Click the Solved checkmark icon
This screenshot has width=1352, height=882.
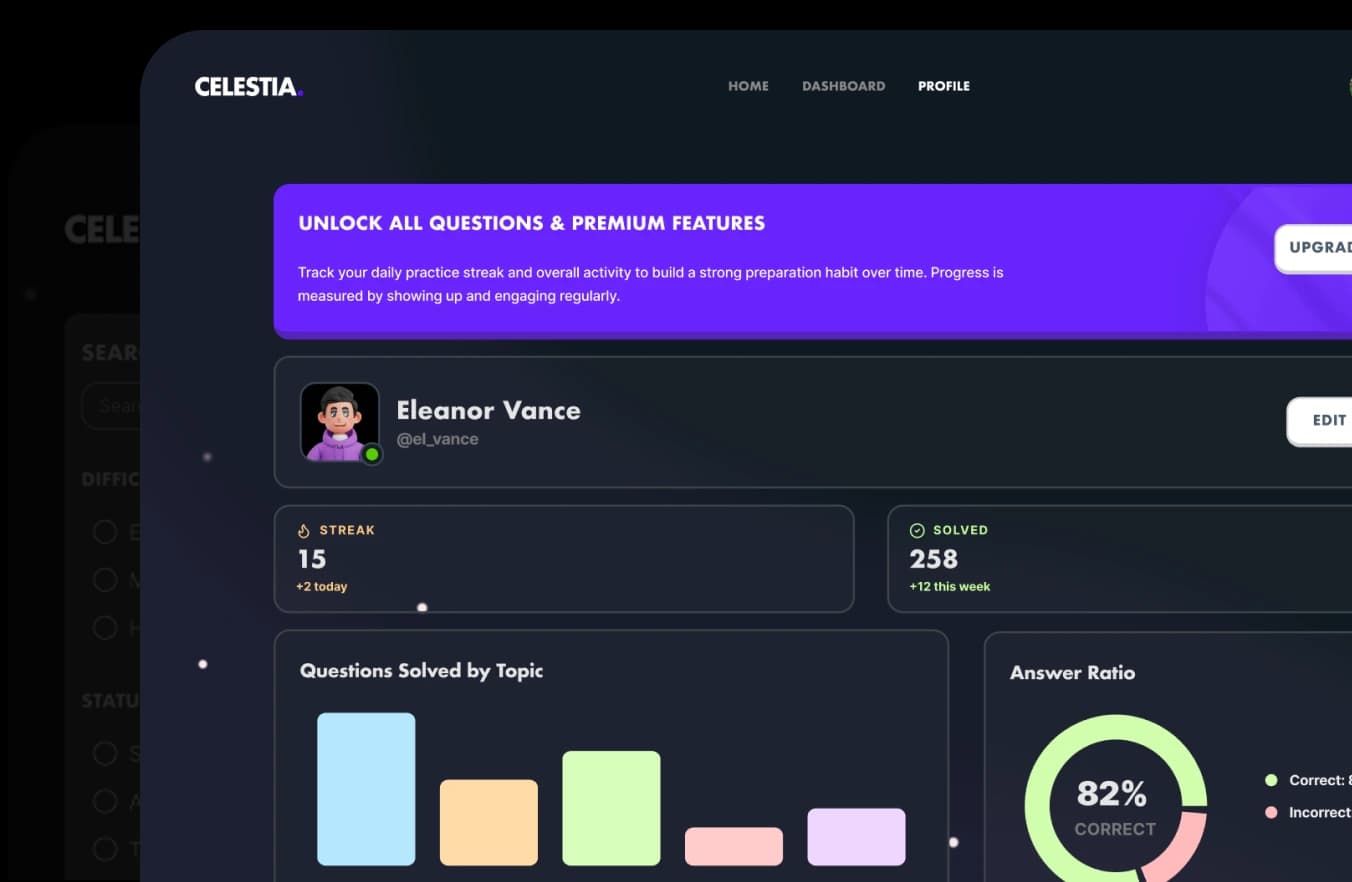(x=917, y=531)
